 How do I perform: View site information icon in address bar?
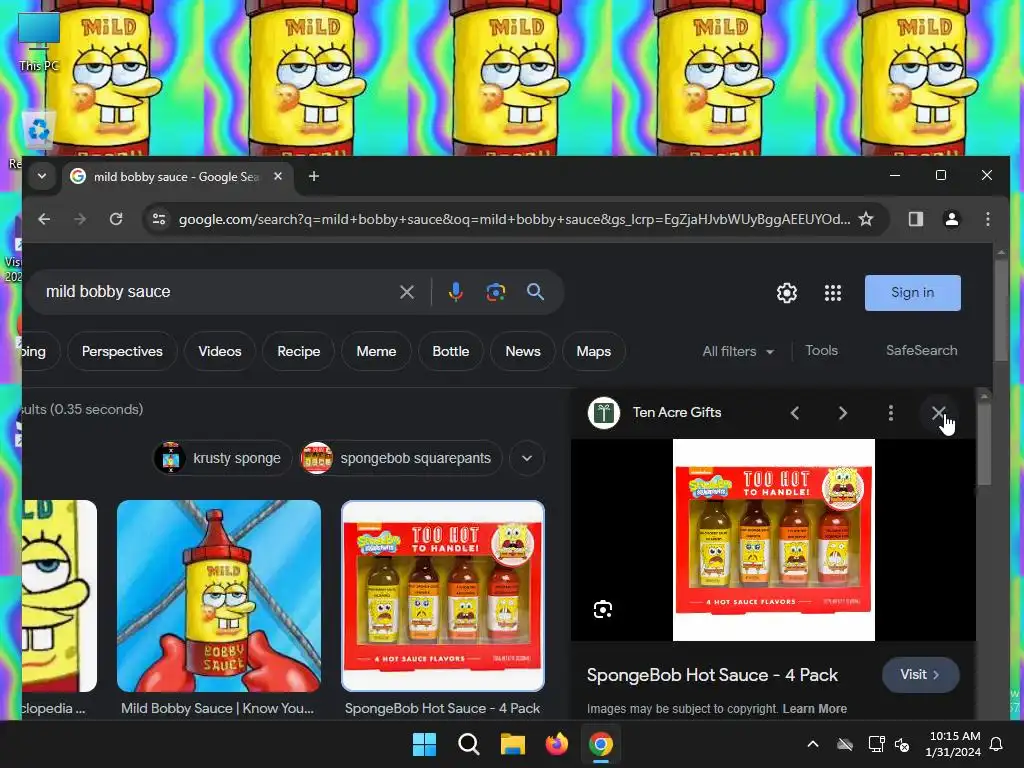[x=159, y=219]
